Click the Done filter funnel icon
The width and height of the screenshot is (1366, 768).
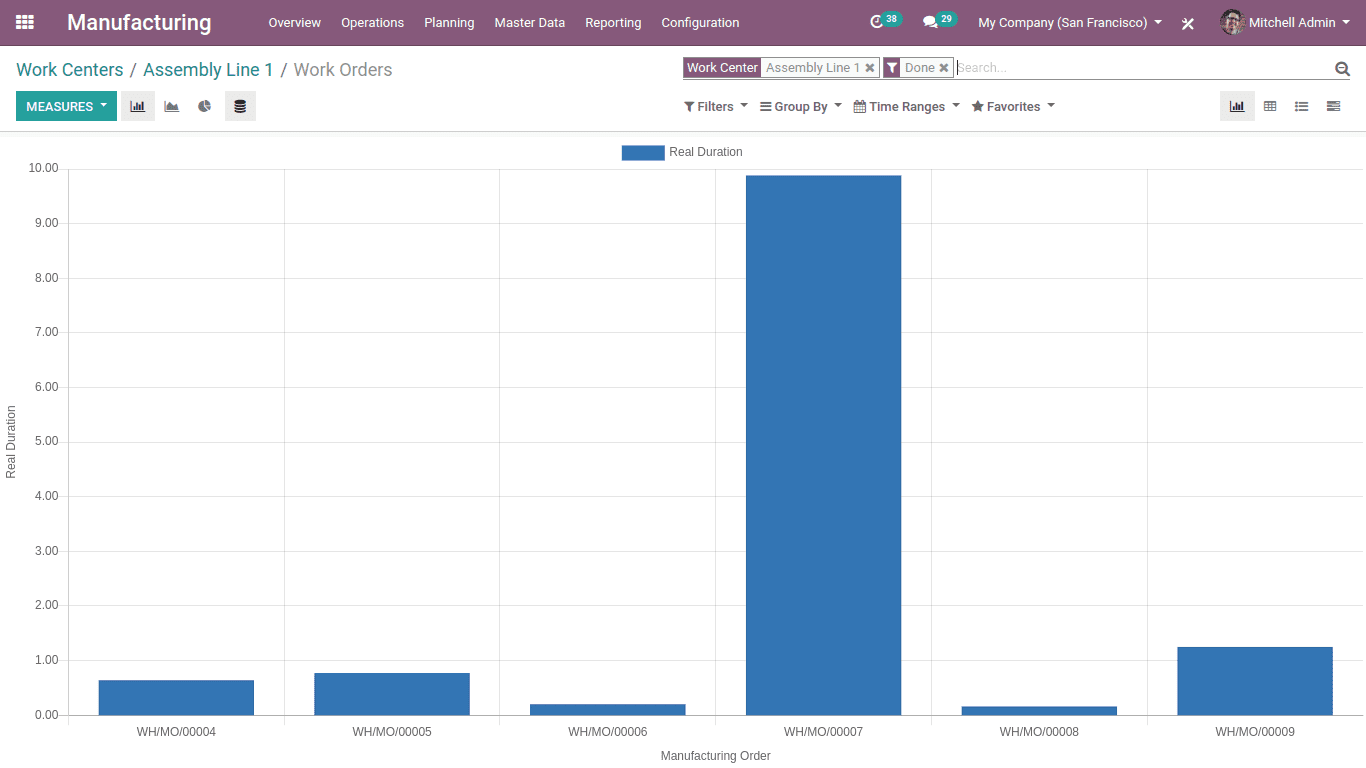[892, 68]
